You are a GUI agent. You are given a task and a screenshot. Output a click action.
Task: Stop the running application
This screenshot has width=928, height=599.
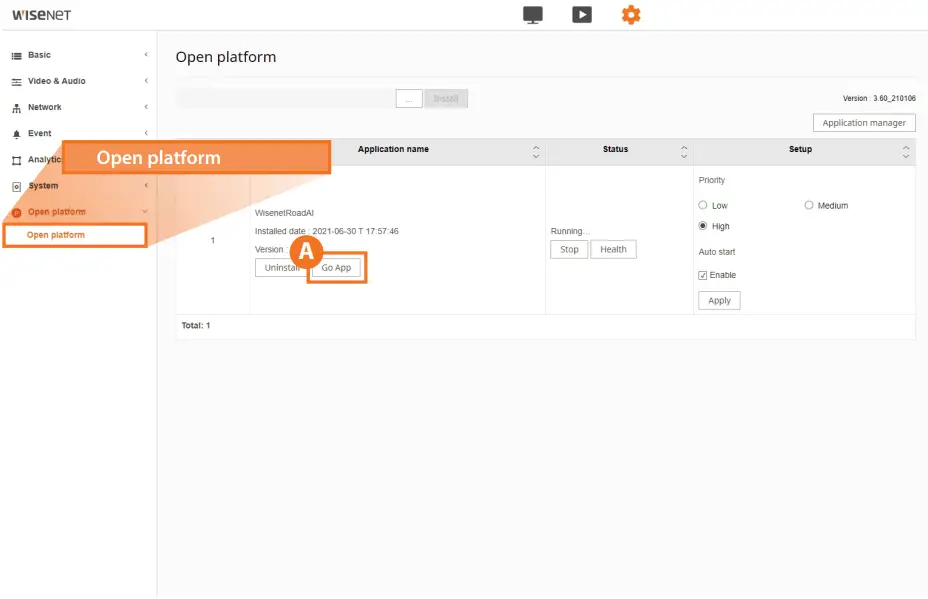pyautogui.click(x=569, y=249)
